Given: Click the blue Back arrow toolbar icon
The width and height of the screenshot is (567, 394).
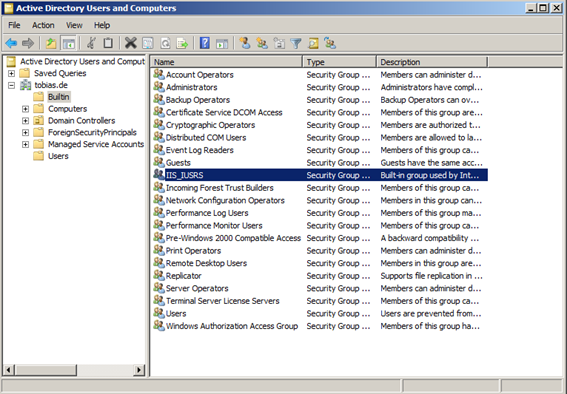Looking at the screenshot, I should pyautogui.click(x=11, y=43).
